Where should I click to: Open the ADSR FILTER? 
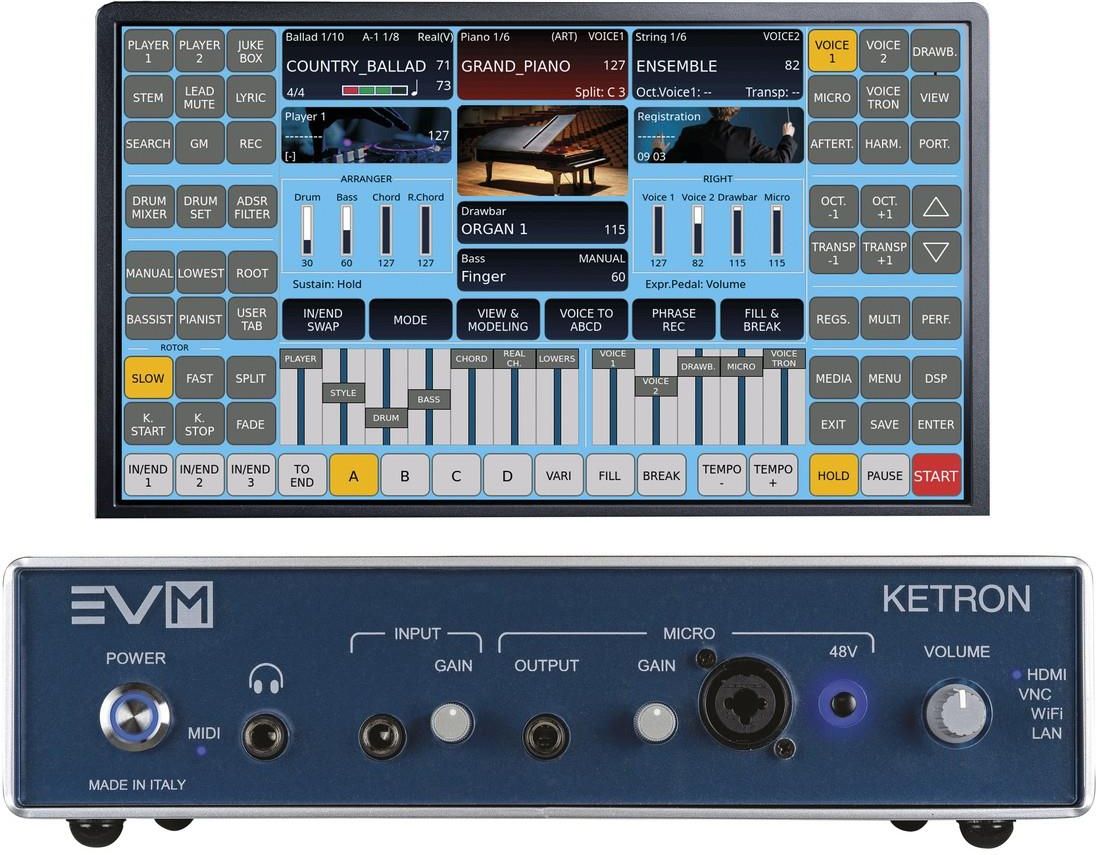(x=252, y=207)
